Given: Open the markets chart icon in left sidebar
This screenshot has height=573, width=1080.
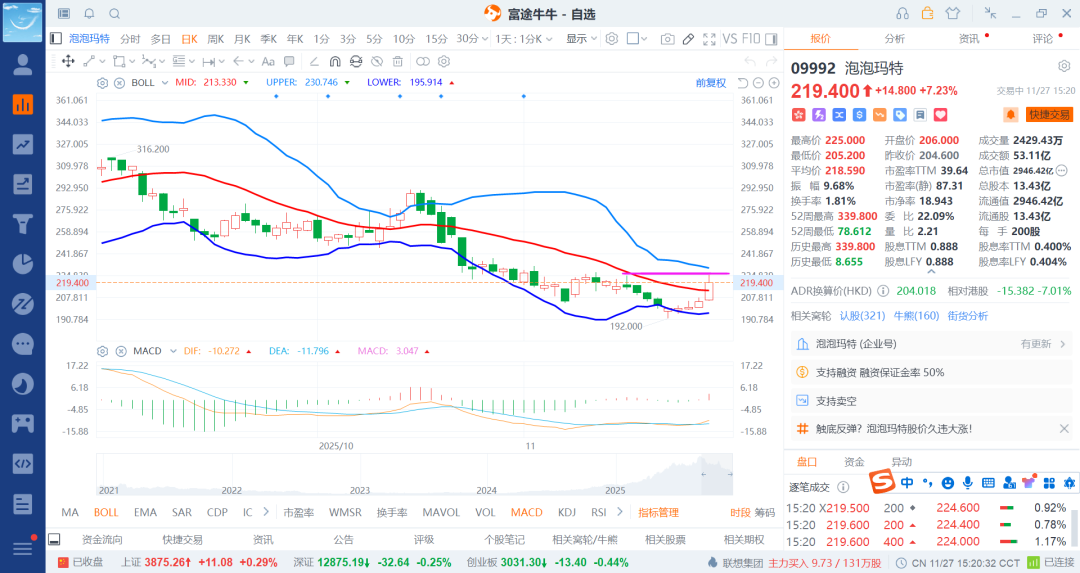Looking at the screenshot, I should (22, 104).
